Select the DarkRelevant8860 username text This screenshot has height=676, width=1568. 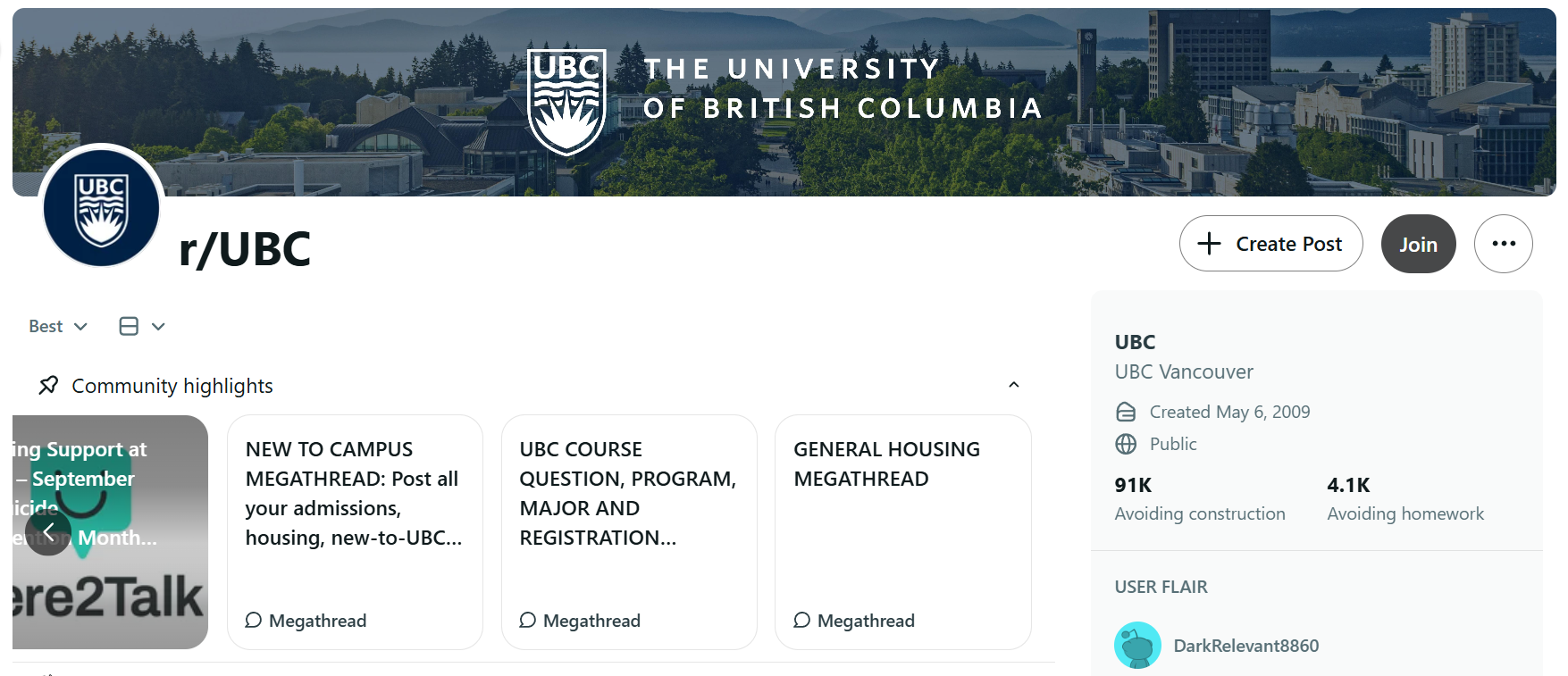pos(1247,645)
